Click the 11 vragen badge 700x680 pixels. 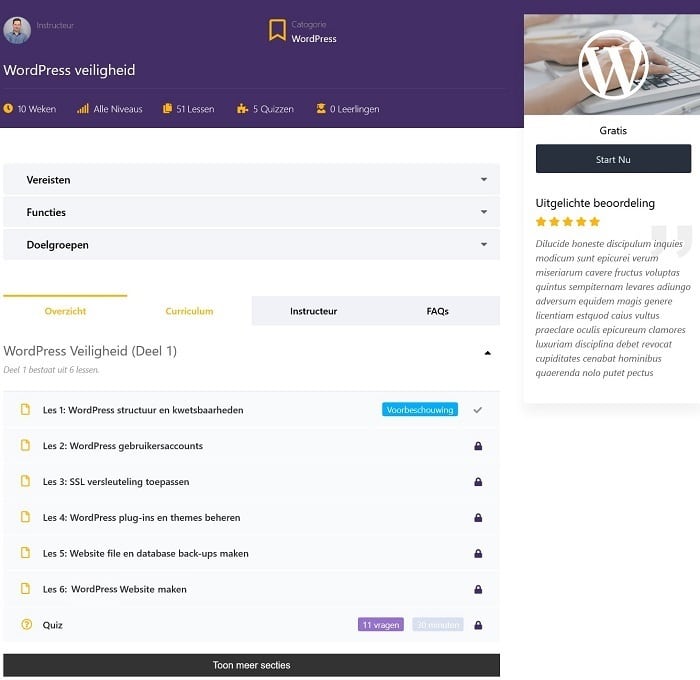click(x=381, y=624)
